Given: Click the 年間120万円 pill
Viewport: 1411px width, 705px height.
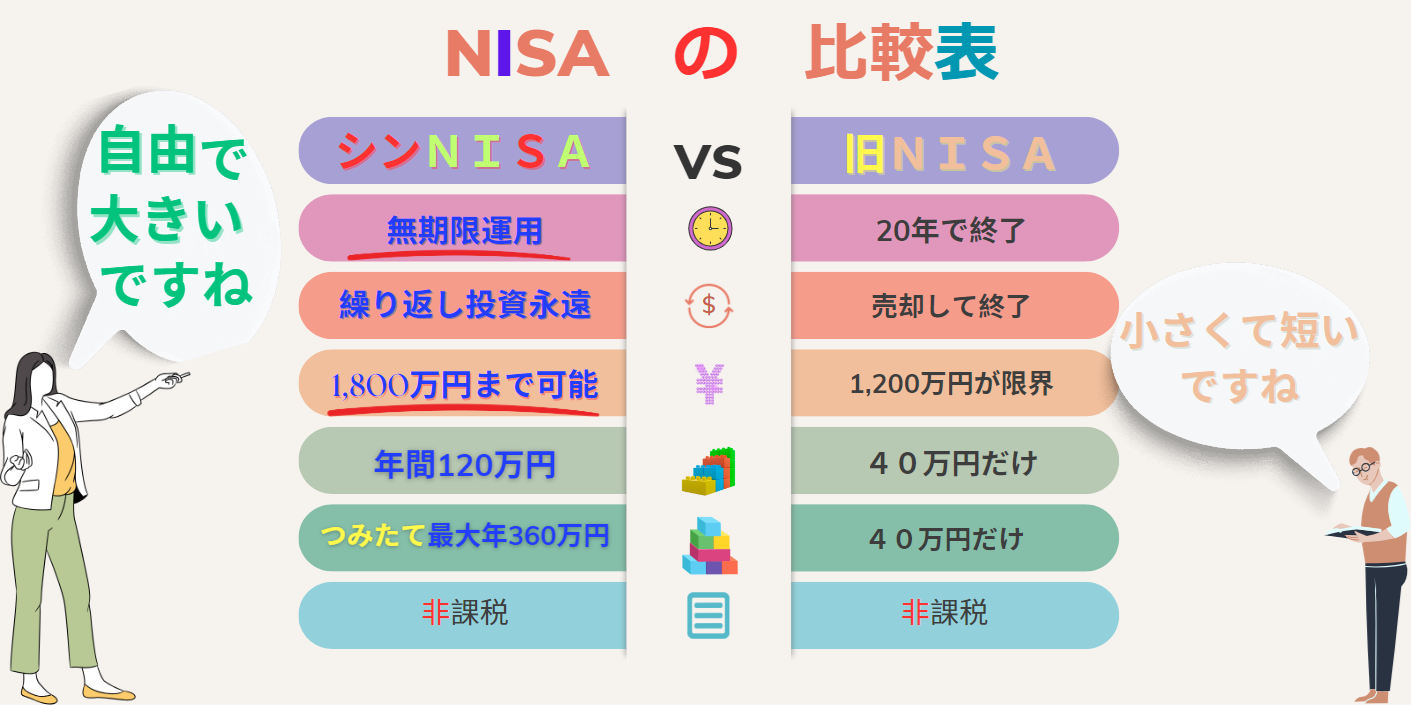Looking at the screenshot, I should pyautogui.click(x=463, y=461).
